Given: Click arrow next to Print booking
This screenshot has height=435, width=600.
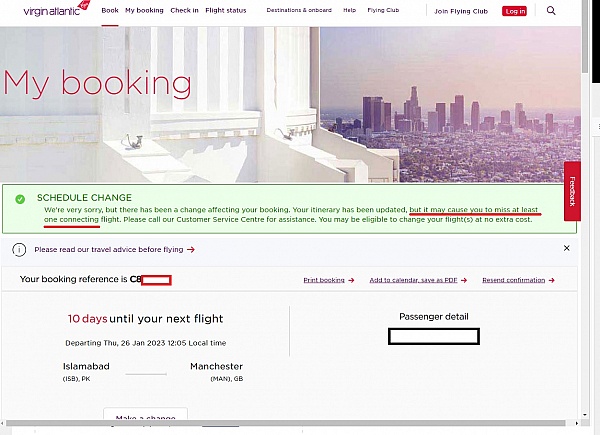Looking at the screenshot, I should [x=351, y=280].
